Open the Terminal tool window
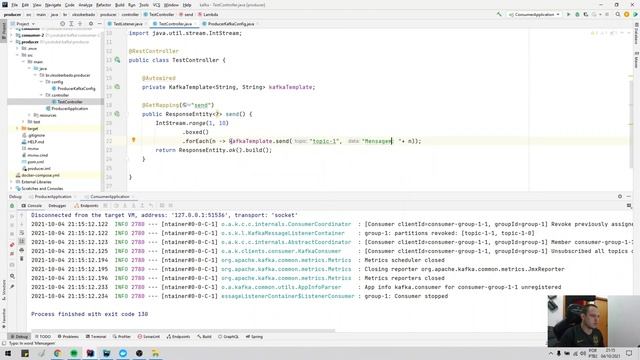 [96, 337]
